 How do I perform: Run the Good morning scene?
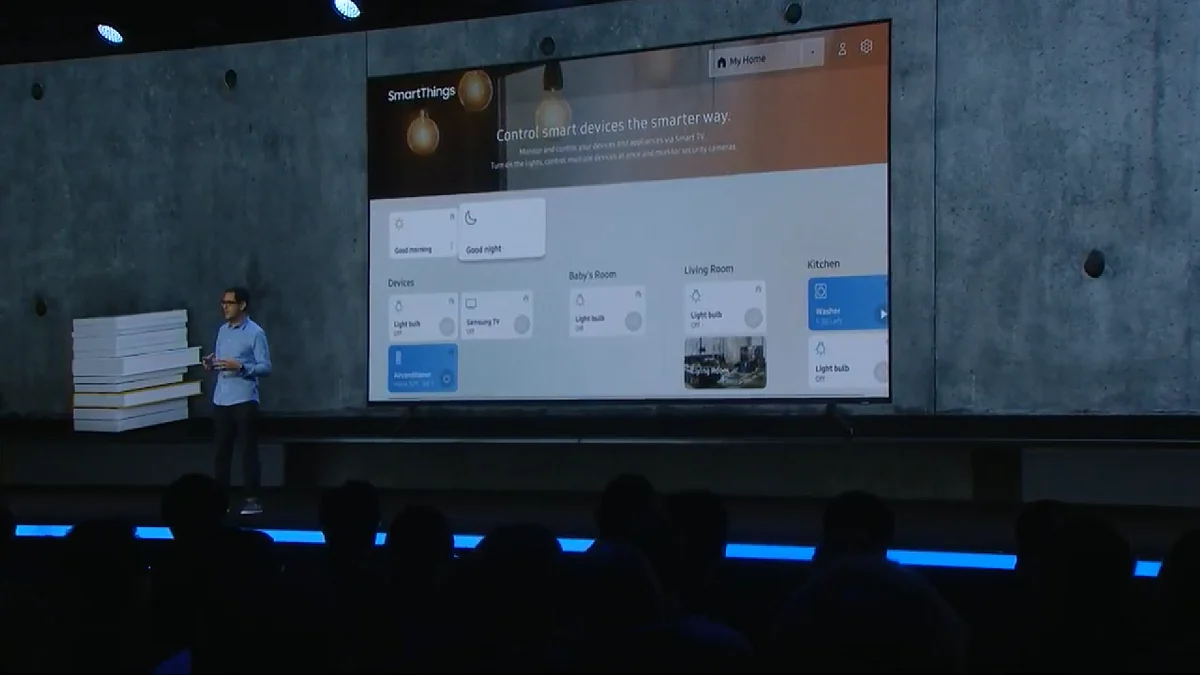[423, 234]
